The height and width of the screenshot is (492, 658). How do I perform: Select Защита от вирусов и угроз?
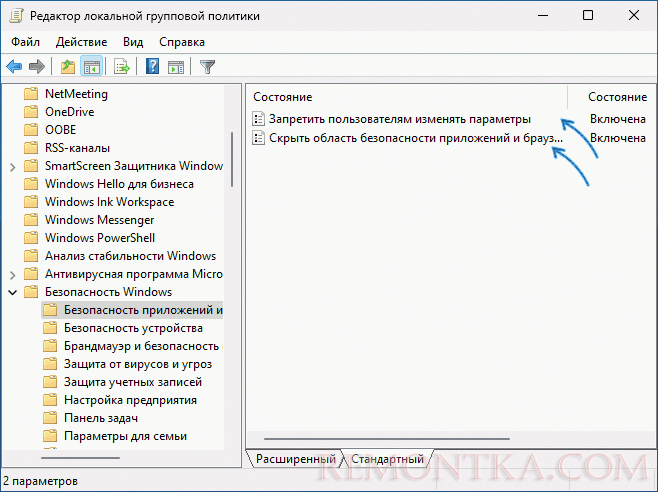click(138, 364)
